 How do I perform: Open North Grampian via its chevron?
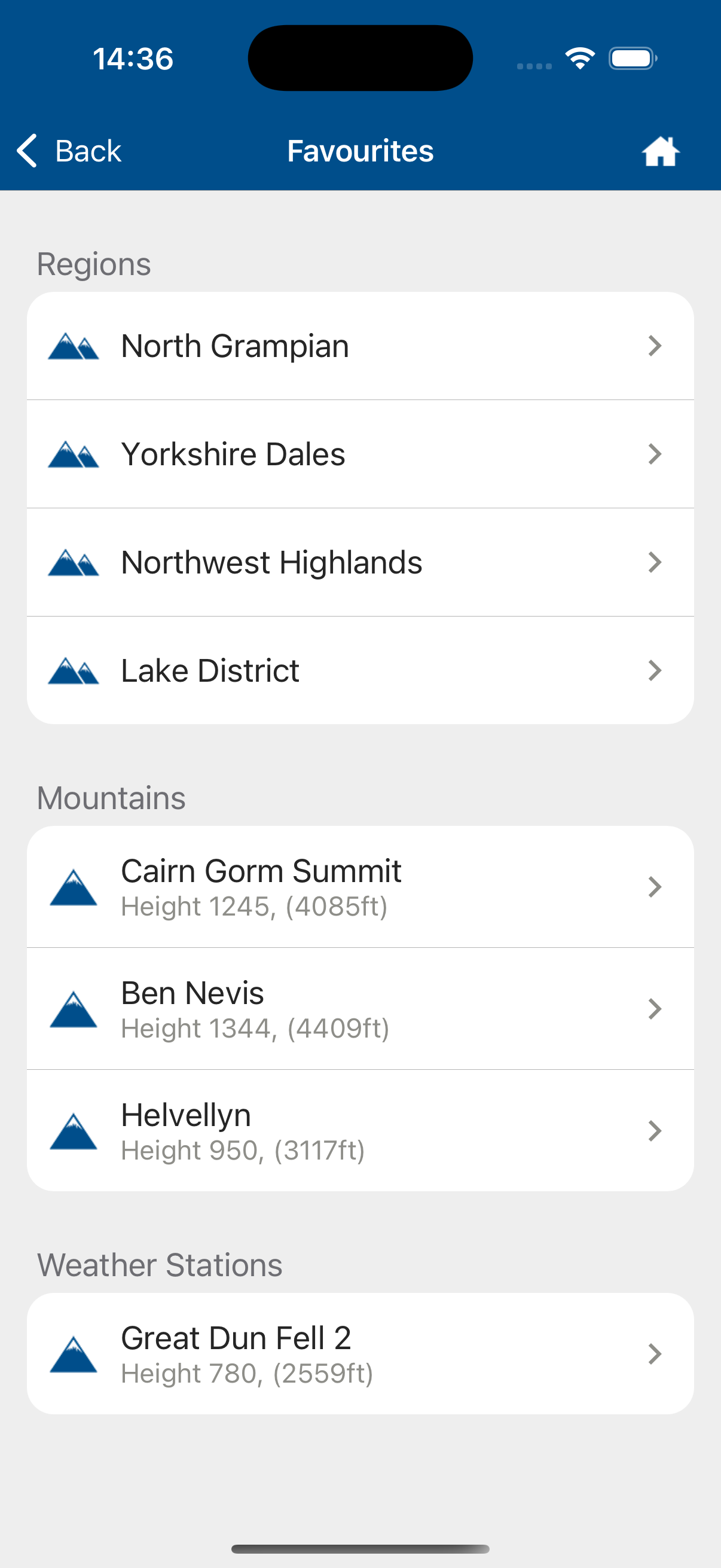655,346
